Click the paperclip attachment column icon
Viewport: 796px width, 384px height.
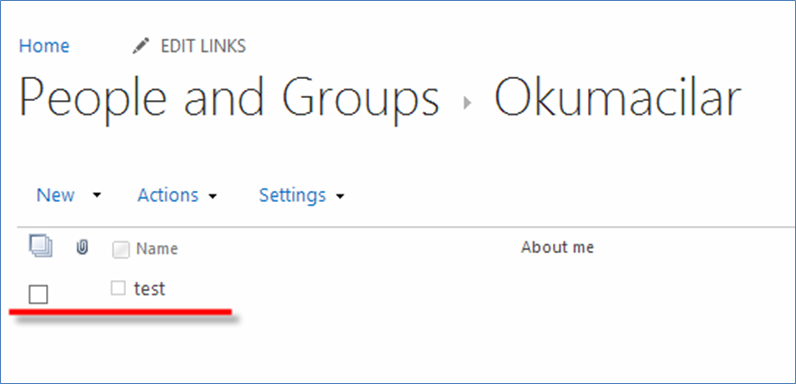pos(82,247)
